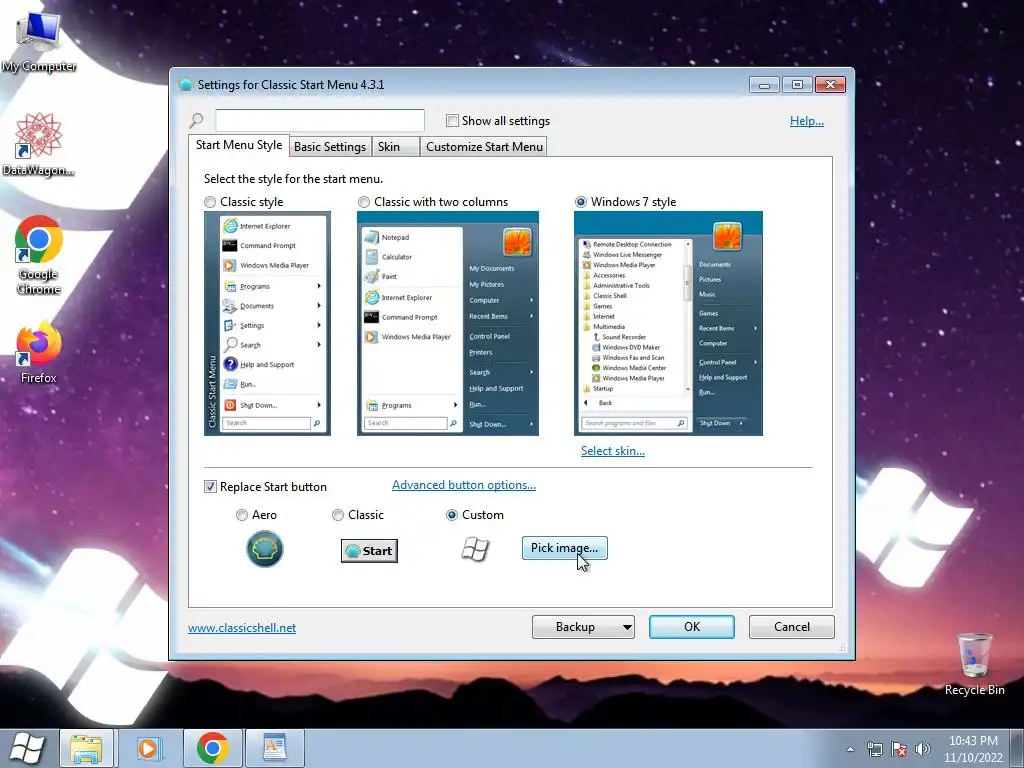Open the document editor taskbar icon
1024x768 pixels.
275,748
